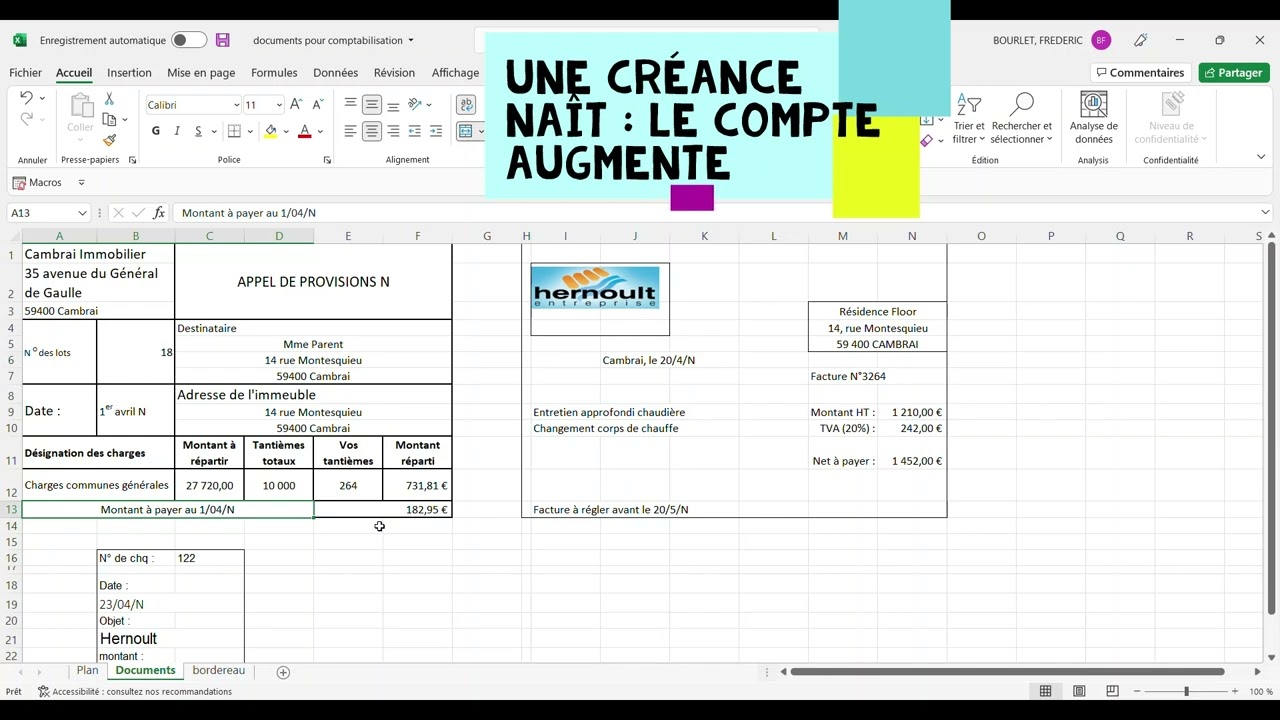Open the Plan sheet tab
This screenshot has height=720, width=1280.
click(88, 671)
